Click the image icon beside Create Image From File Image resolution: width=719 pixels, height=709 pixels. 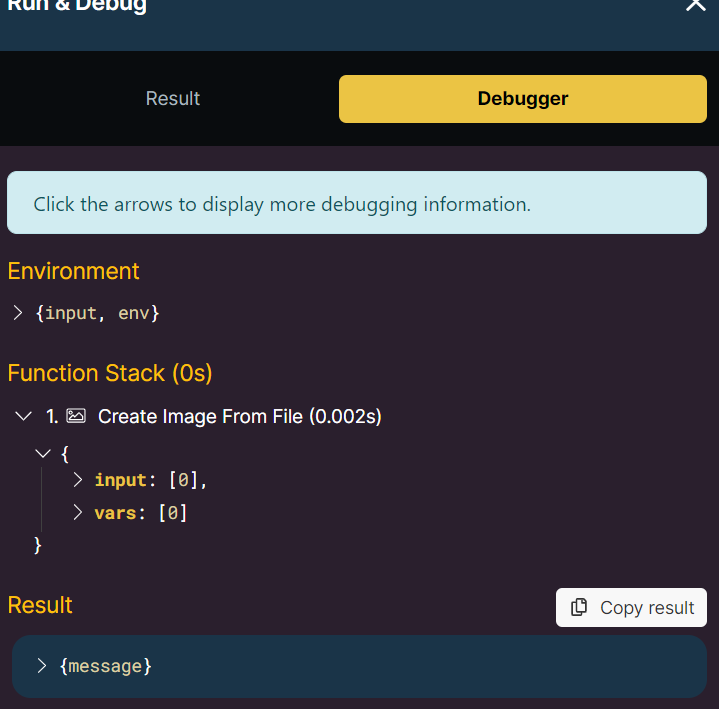tap(76, 416)
